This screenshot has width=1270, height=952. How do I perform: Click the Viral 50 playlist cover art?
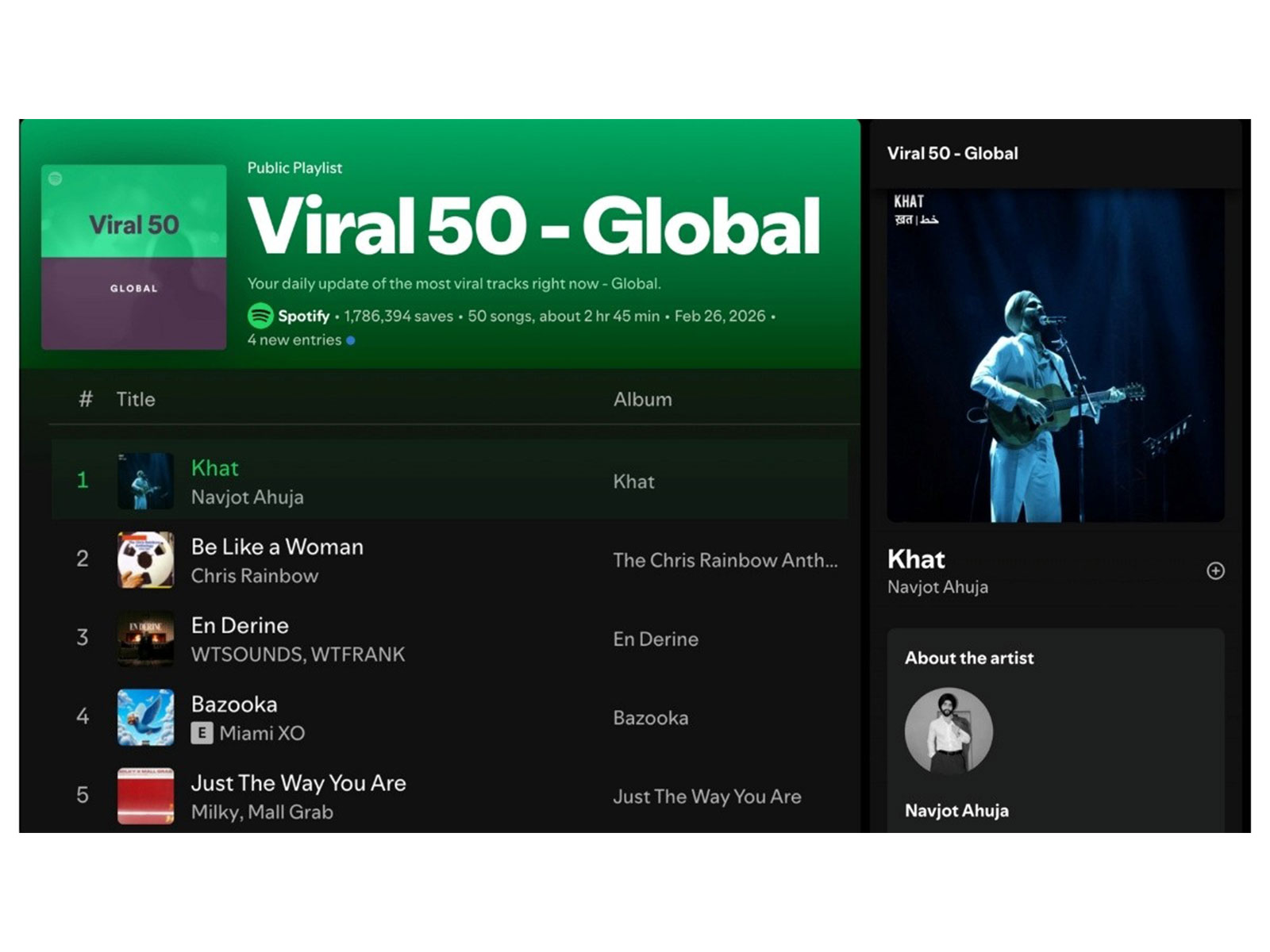tap(133, 256)
